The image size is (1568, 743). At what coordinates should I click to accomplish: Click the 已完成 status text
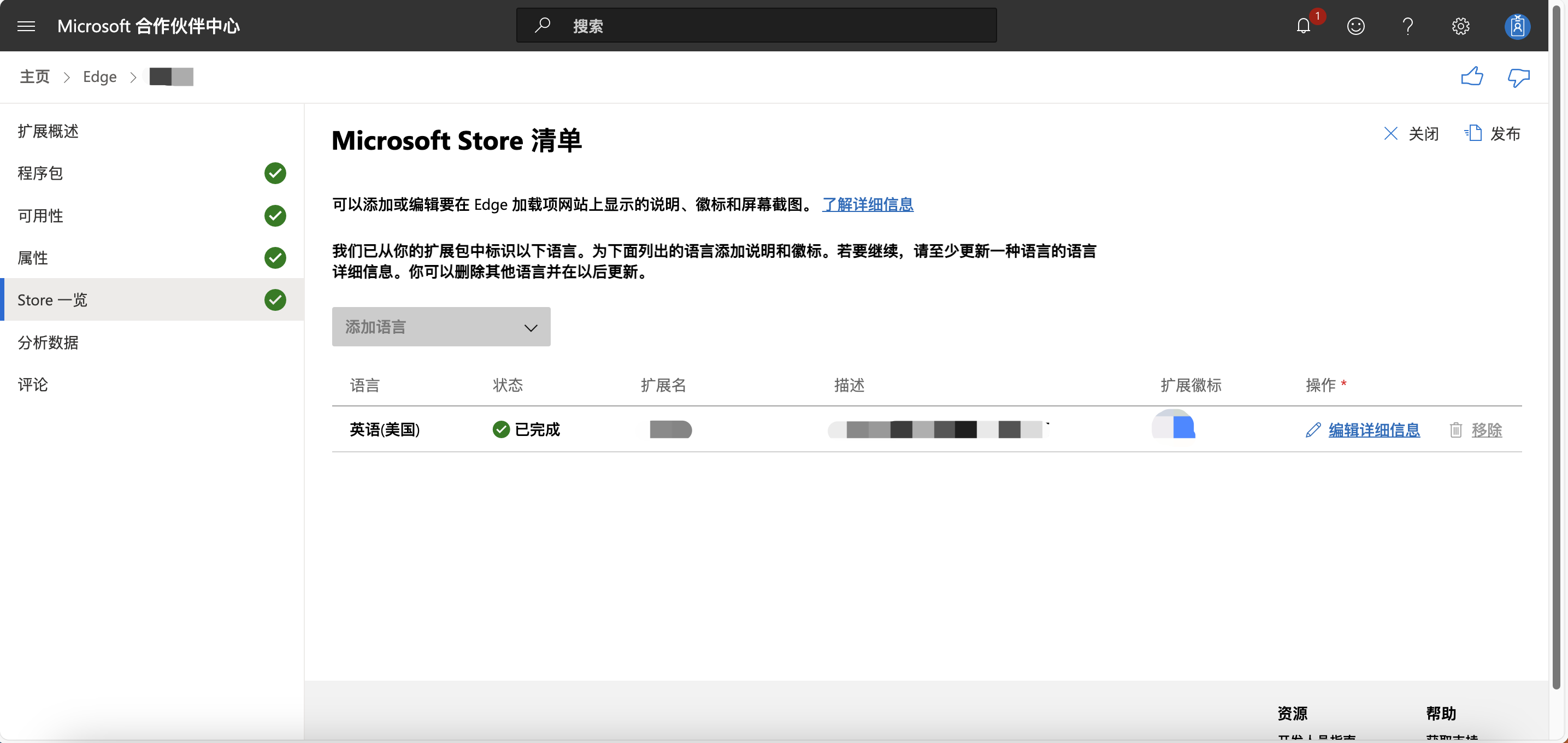537,429
